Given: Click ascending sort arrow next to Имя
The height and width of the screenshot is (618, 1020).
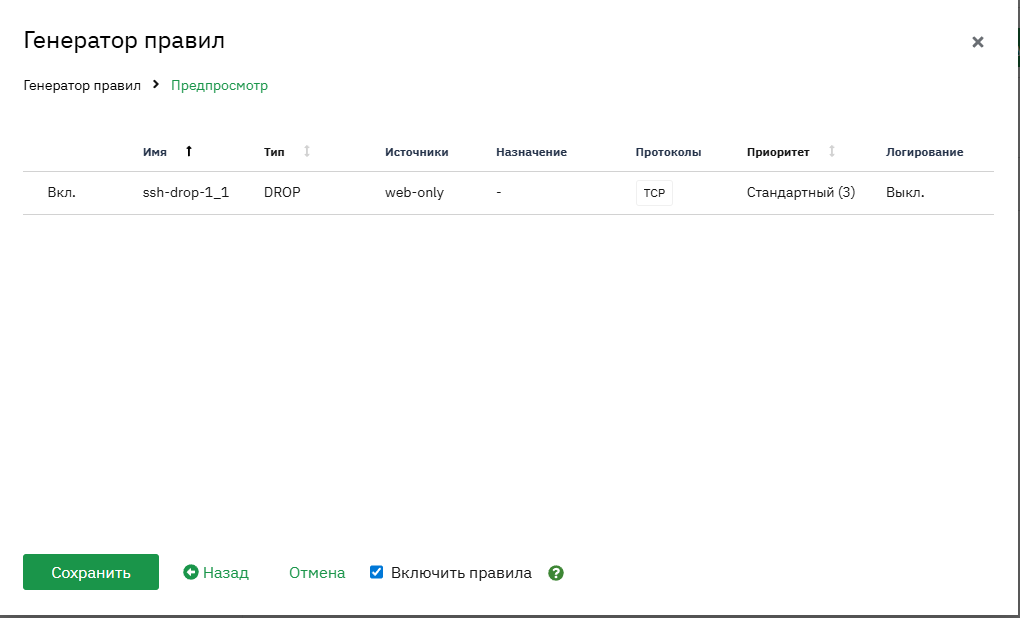Looking at the screenshot, I should pos(189,151).
